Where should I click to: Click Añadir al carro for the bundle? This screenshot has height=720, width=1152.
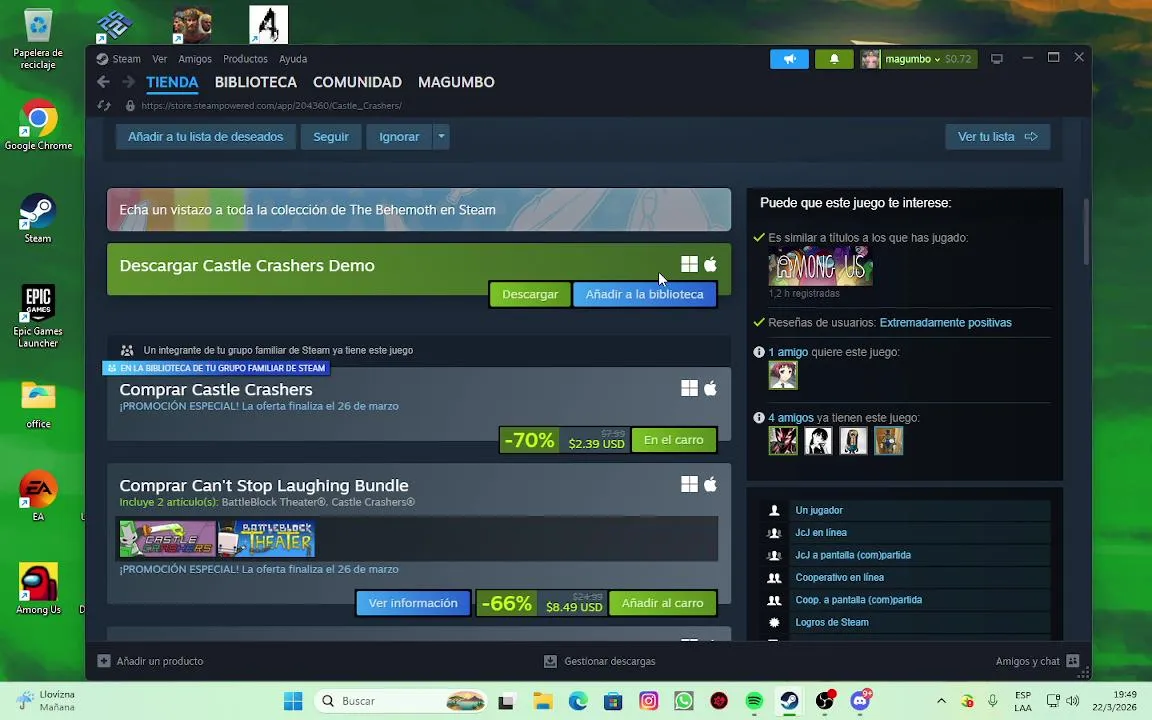(x=662, y=602)
